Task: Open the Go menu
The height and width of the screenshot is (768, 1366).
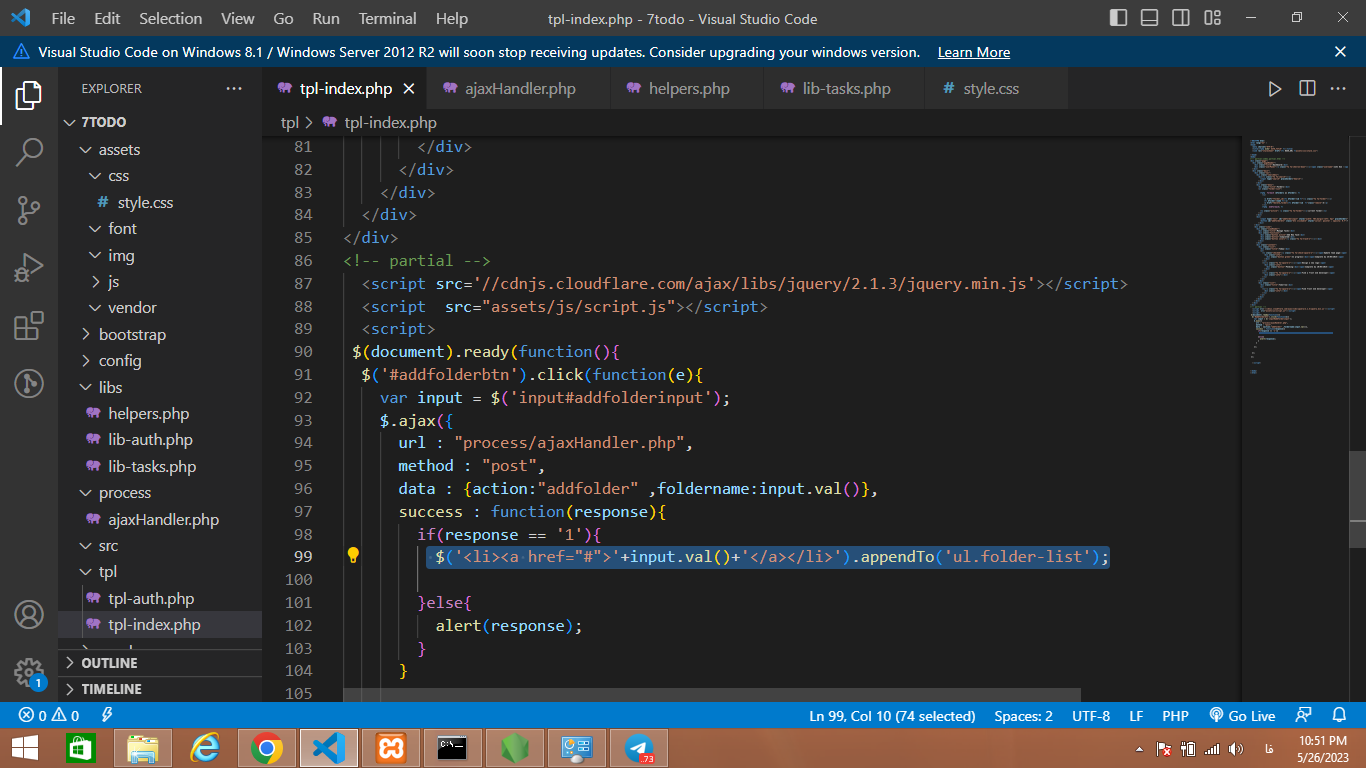Action: click(x=283, y=18)
